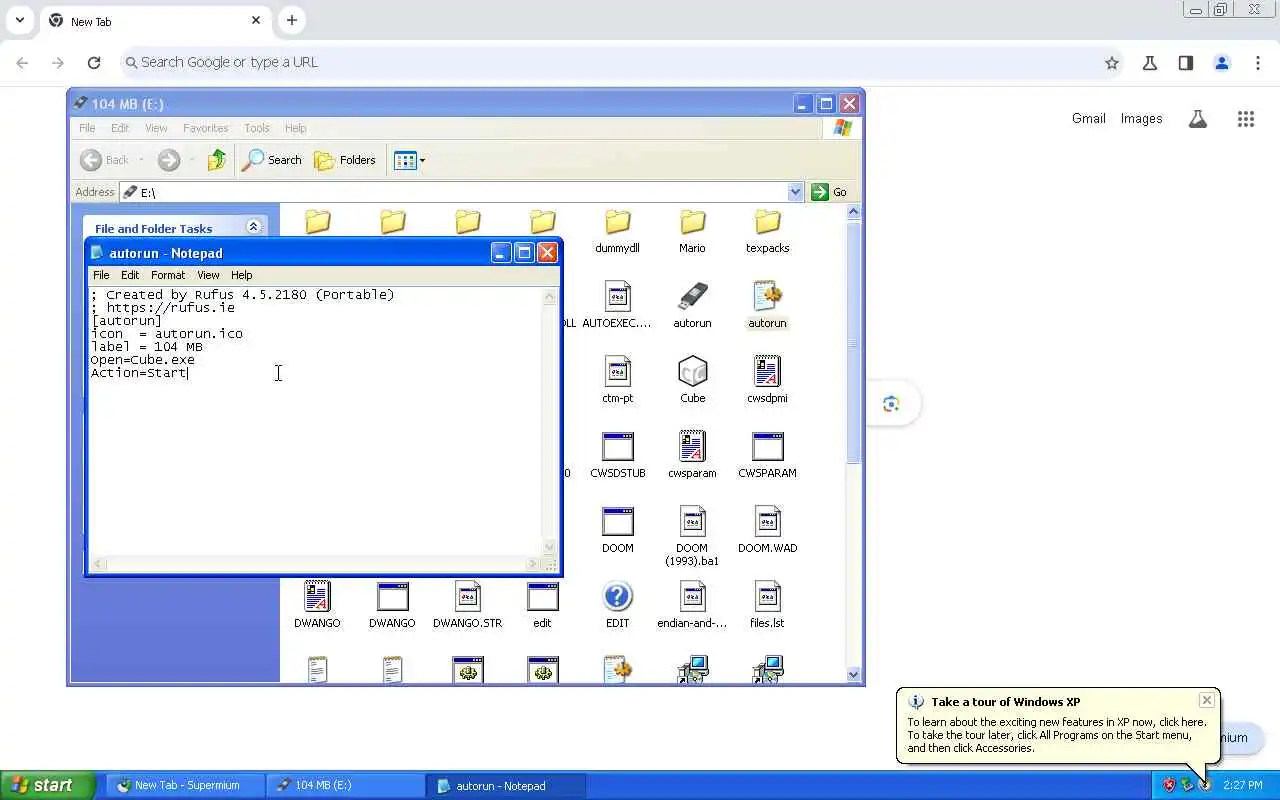Open the Images link
Viewport: 1280px width, 800px height.
pos(1141,118)
